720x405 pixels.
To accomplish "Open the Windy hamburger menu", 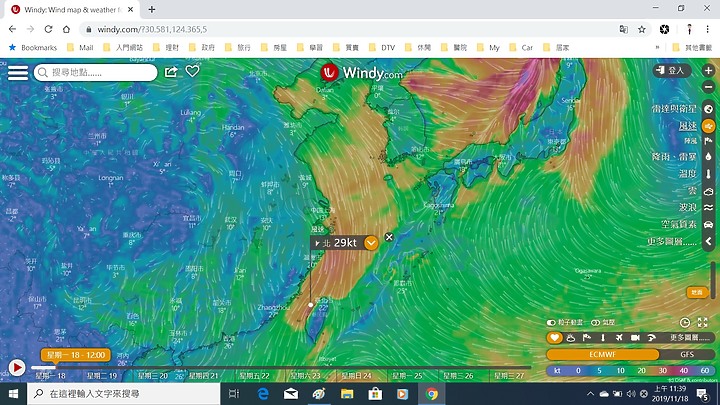I will click(18, 73).
